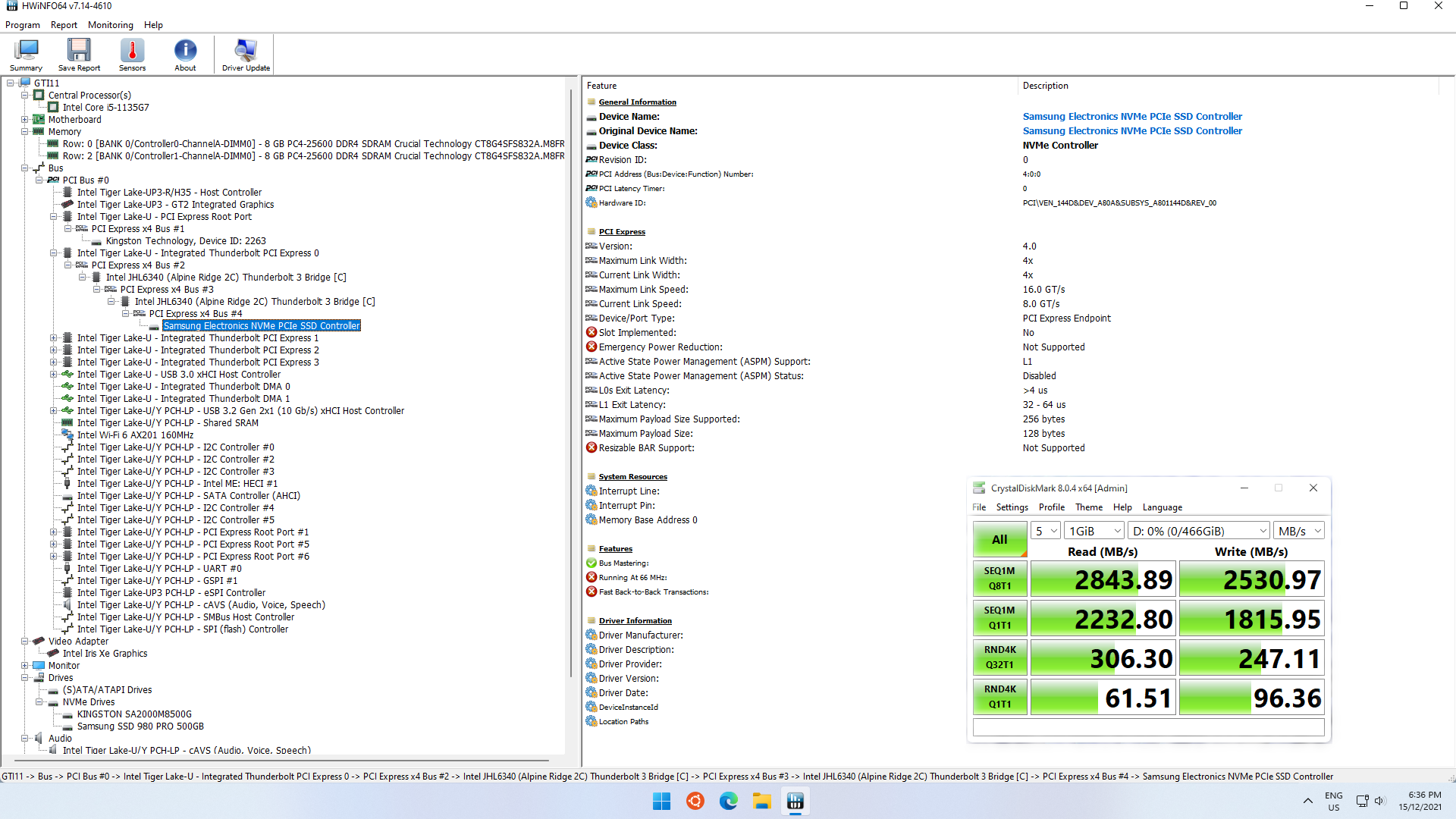Open the Edge browser taskbar icon

pyautogui.click(x=728, y=801)
